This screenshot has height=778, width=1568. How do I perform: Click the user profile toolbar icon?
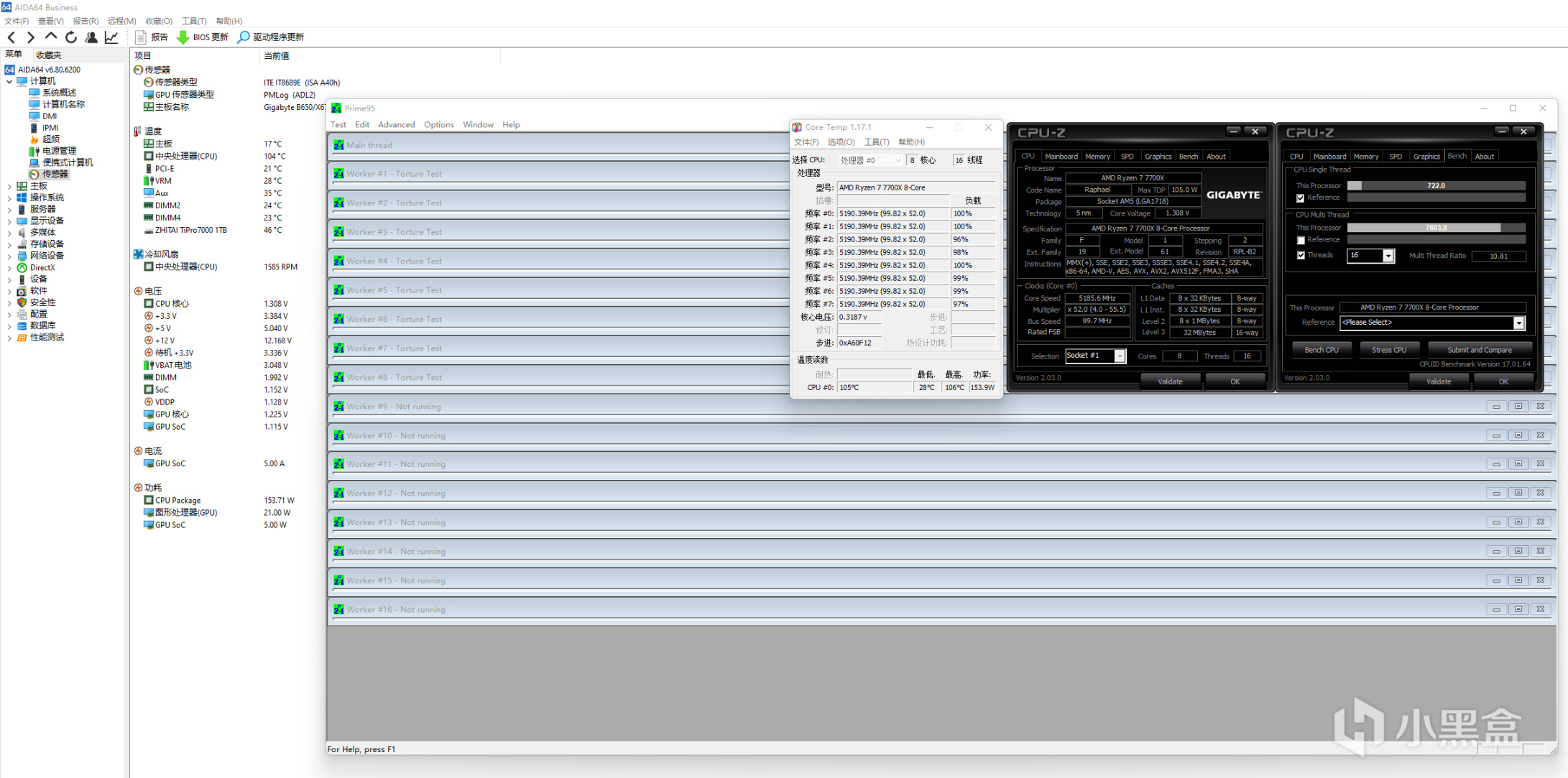(91, 37)
